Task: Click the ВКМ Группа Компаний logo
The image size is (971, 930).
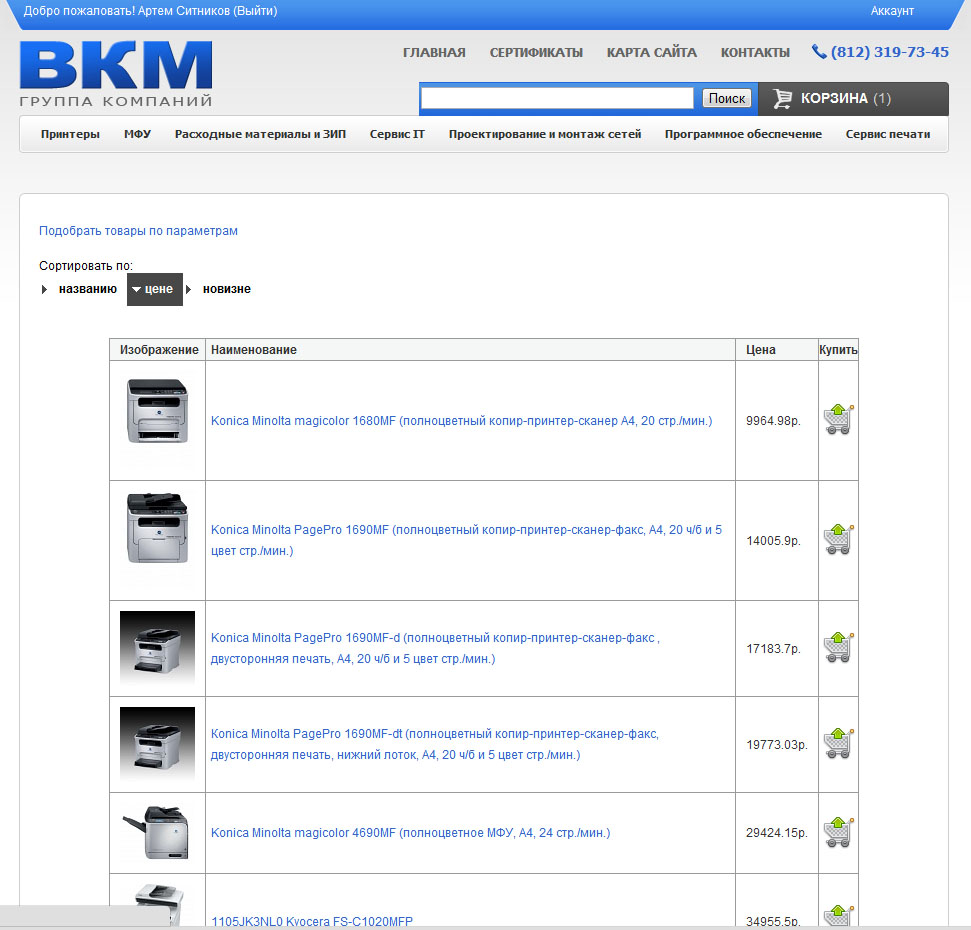Action: [x=116, y=74]
